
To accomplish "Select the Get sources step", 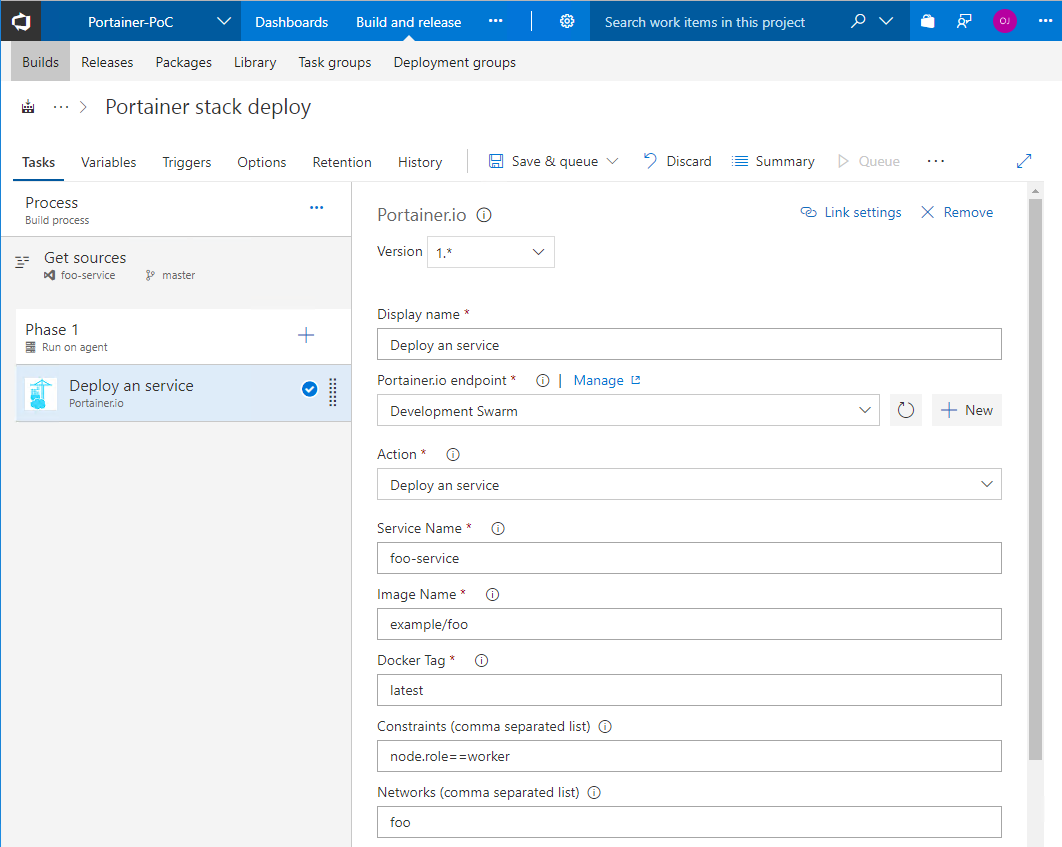I will click(x=176, y=265).
